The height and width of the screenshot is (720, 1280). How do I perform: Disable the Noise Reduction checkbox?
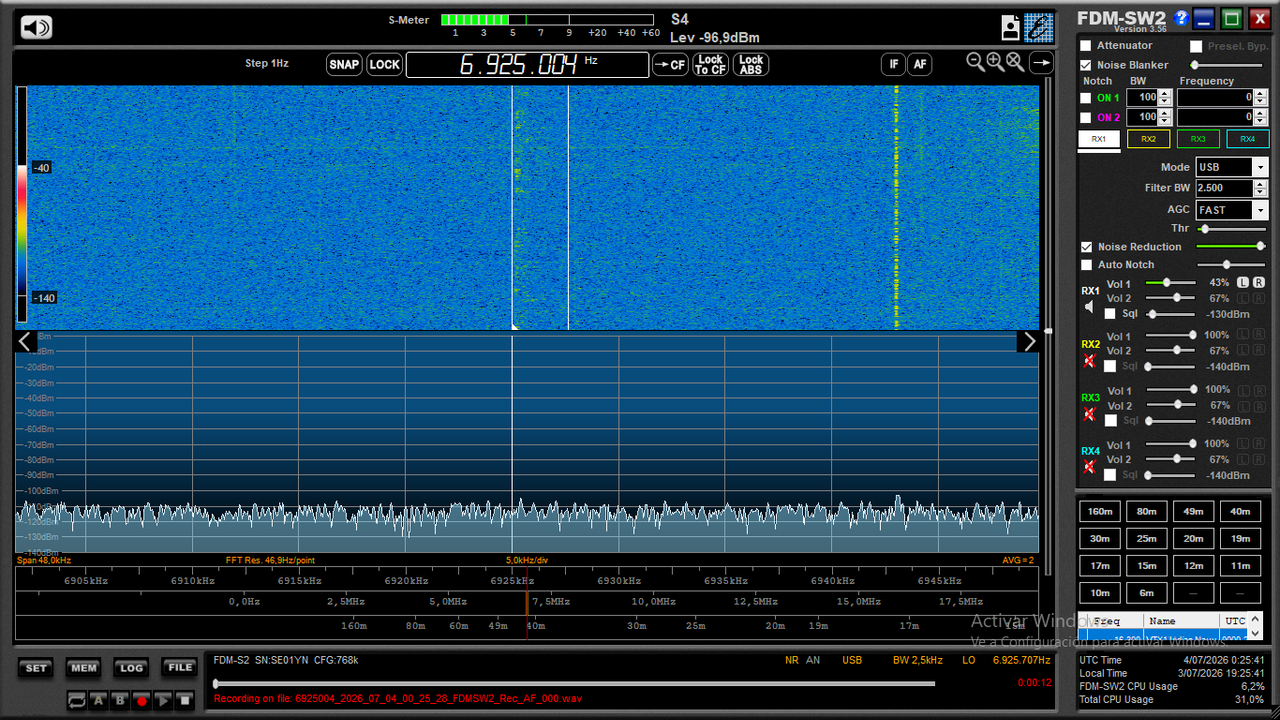pos(1086,247)
